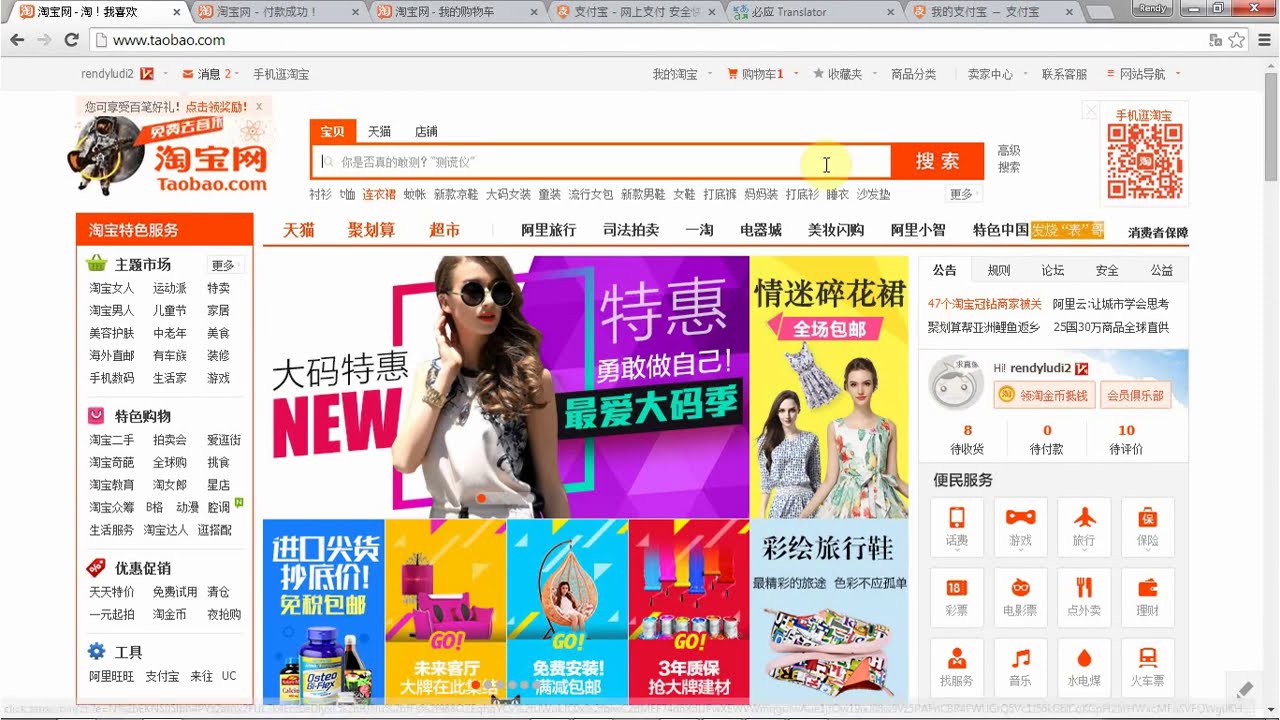Expand the 卖家中心 seller center dropdown
The height and width of the screenshot is (720, 1280).
[997, 74]
